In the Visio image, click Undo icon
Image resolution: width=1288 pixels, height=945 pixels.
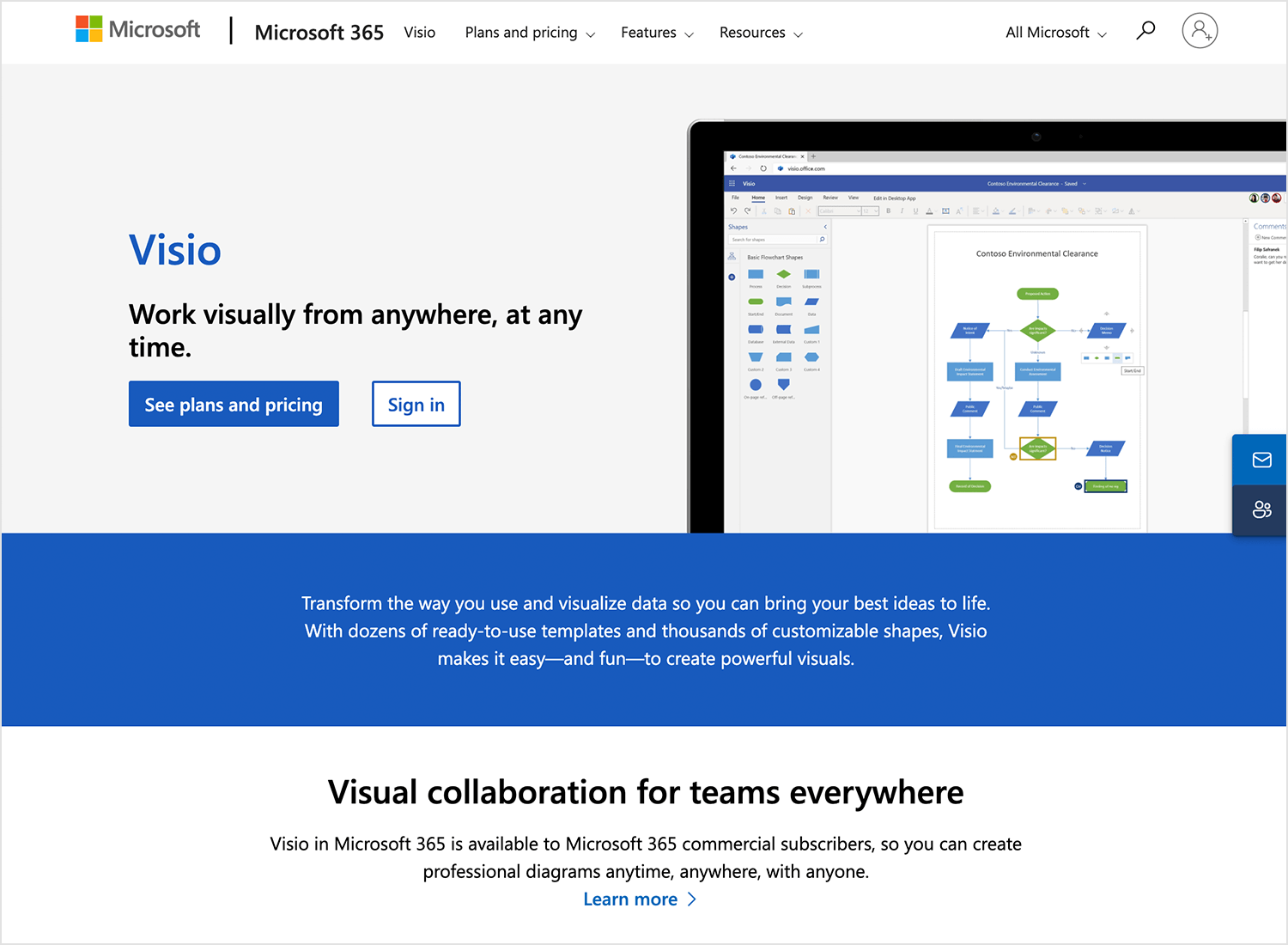pos(733,210)
